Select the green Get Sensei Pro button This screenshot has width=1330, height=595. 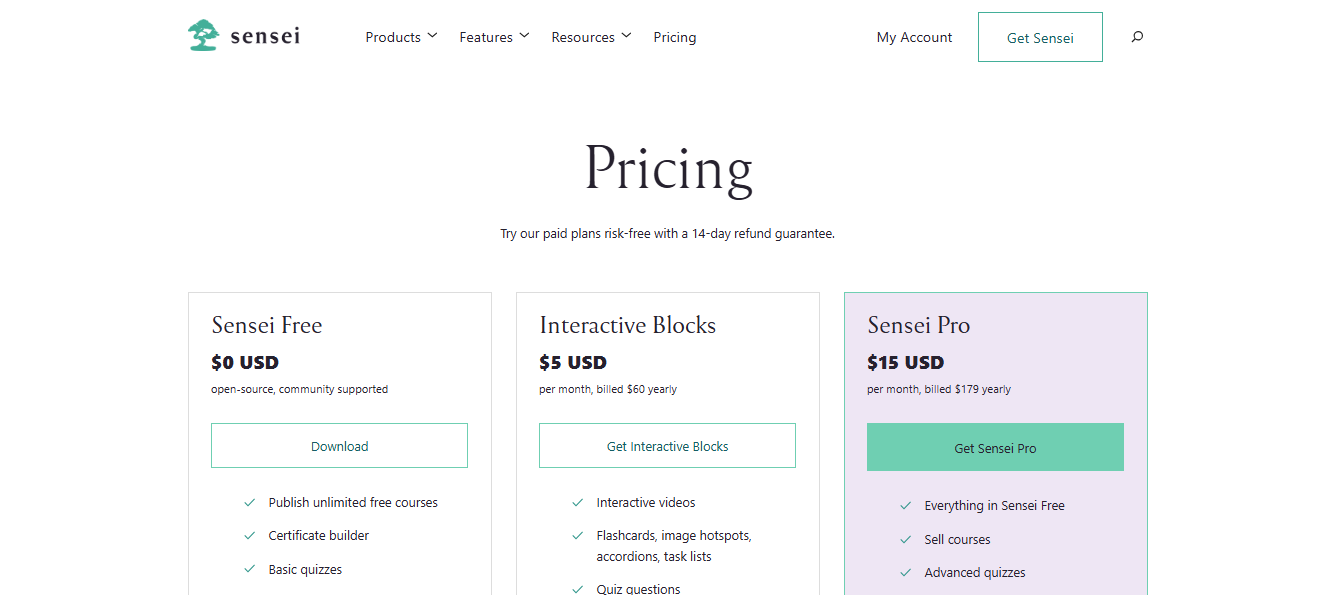pos(995,447)
